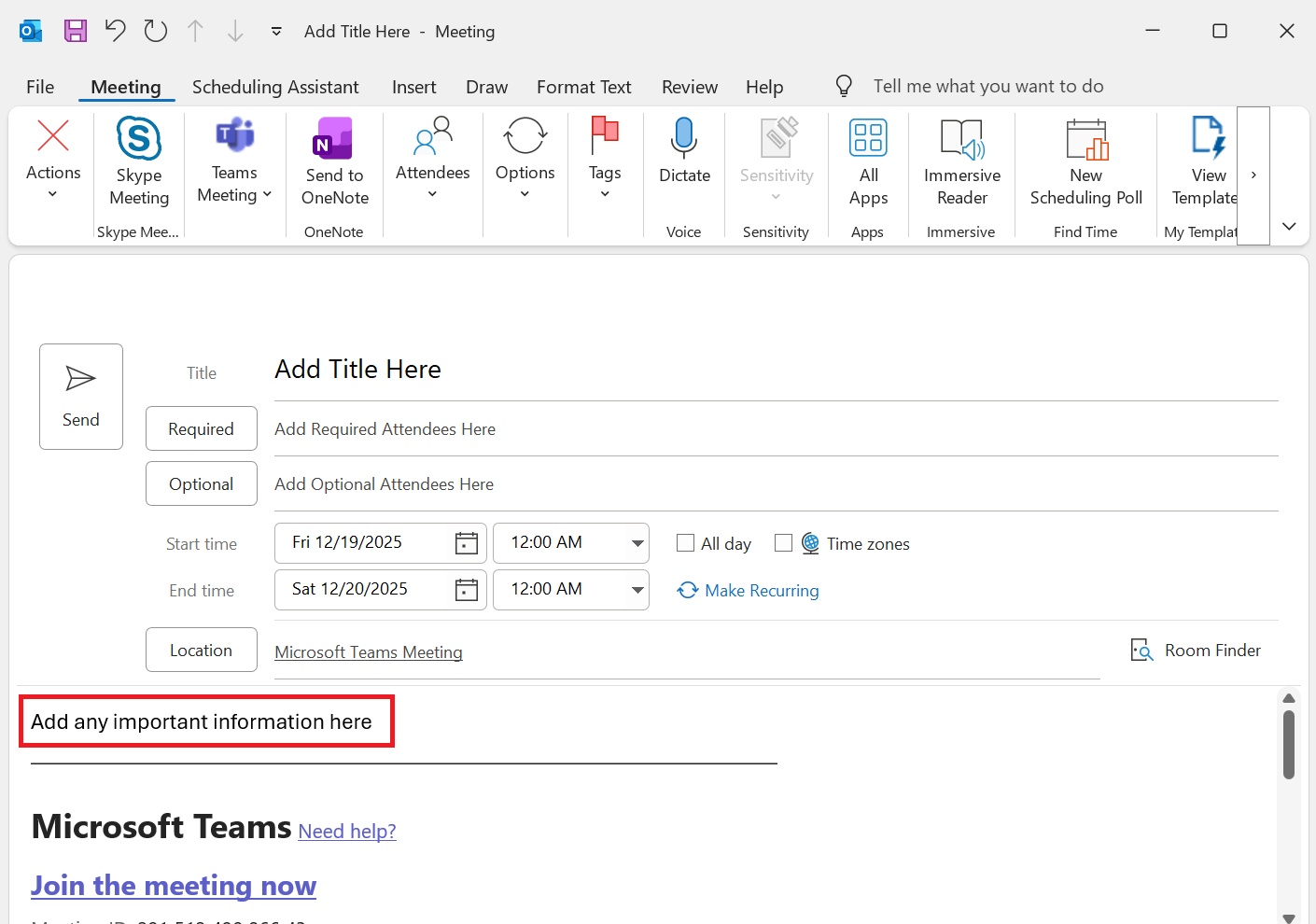Start Dictate voice input
The width and height of the screenshot is (1316, 924).
tap(684, 151)
